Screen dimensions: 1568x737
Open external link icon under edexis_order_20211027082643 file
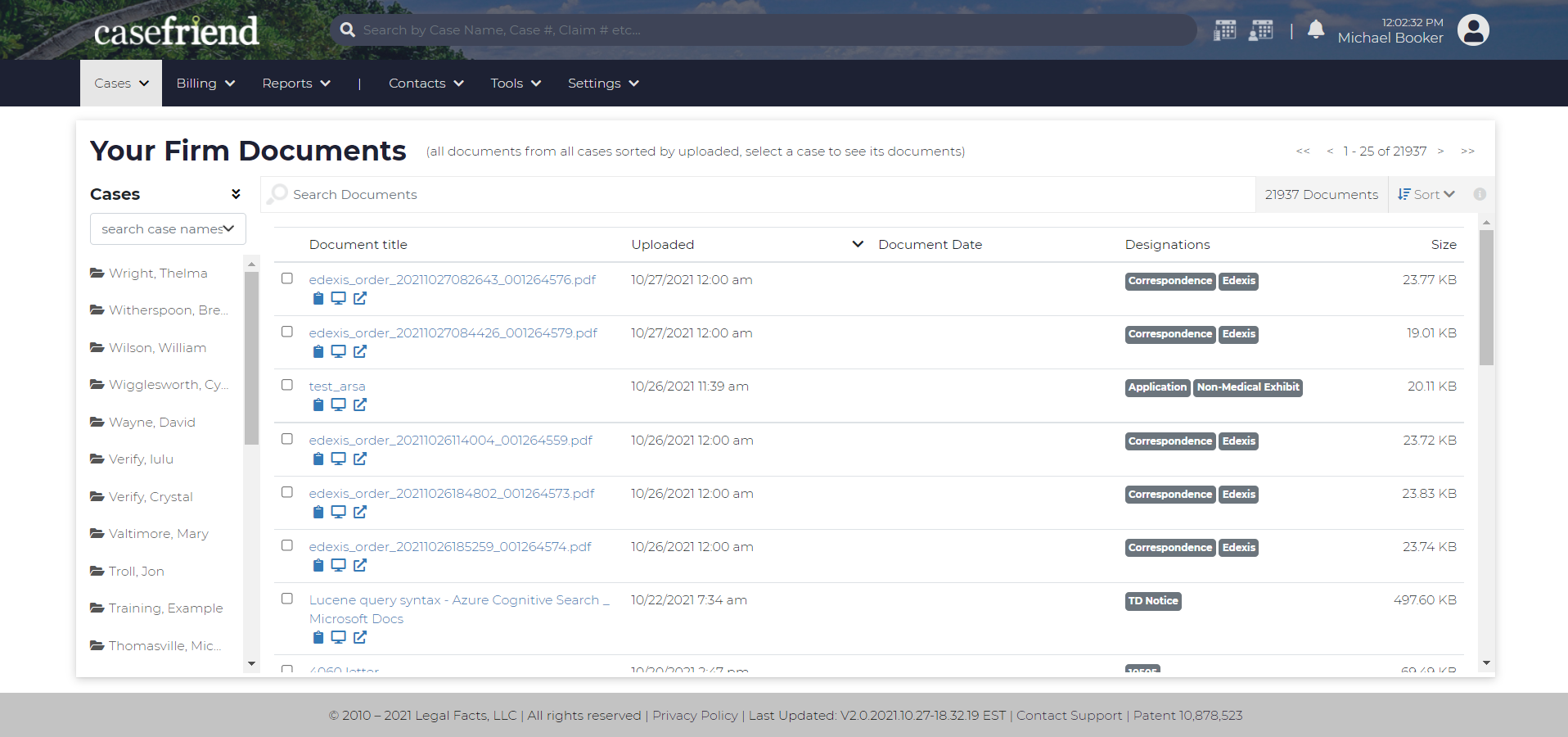pos(360,298)
